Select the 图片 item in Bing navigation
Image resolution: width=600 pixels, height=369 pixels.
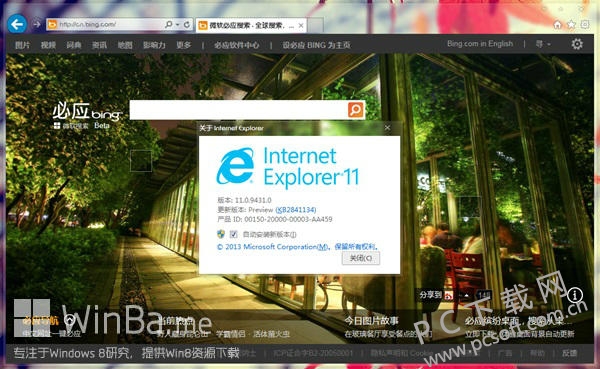click(22, 45)
